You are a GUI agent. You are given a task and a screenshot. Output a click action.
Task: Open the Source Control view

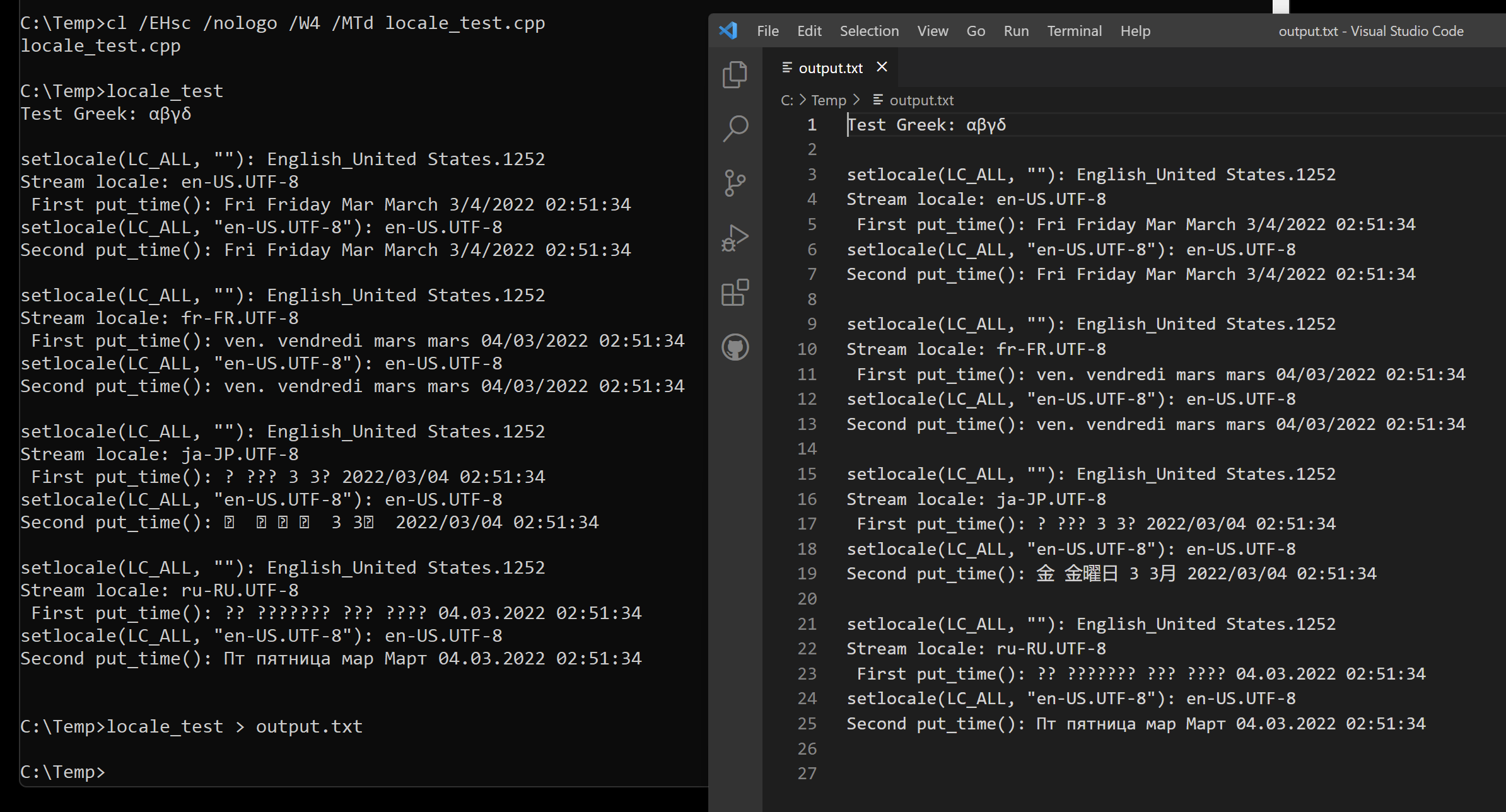pos(735,182)
